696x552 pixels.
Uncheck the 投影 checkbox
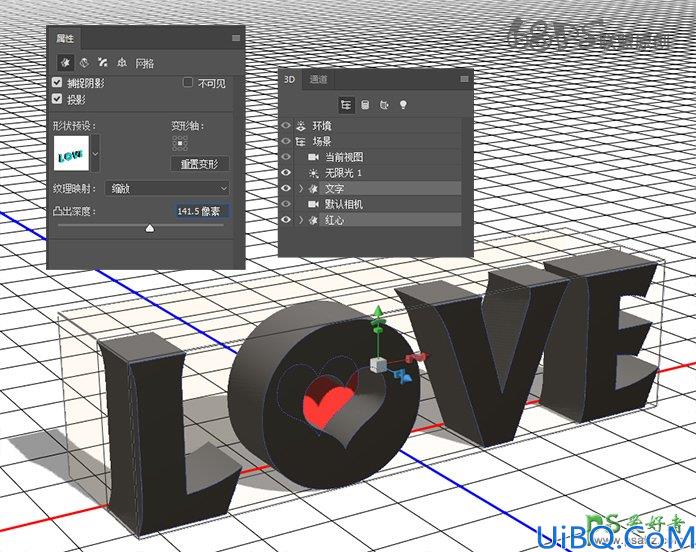click(x=57, y=99)
